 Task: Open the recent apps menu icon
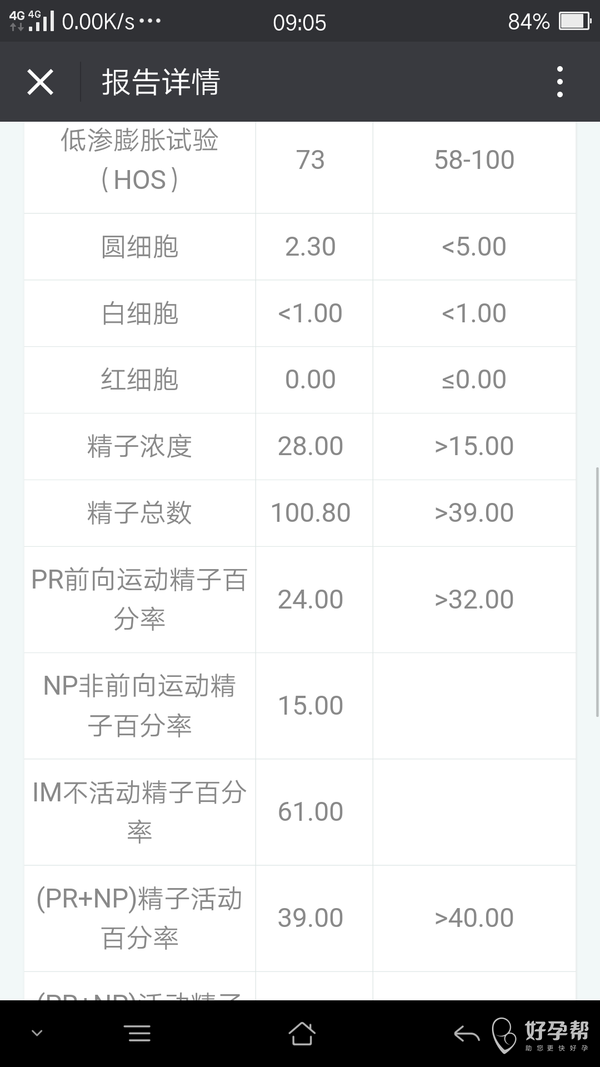pos(138,1033)
